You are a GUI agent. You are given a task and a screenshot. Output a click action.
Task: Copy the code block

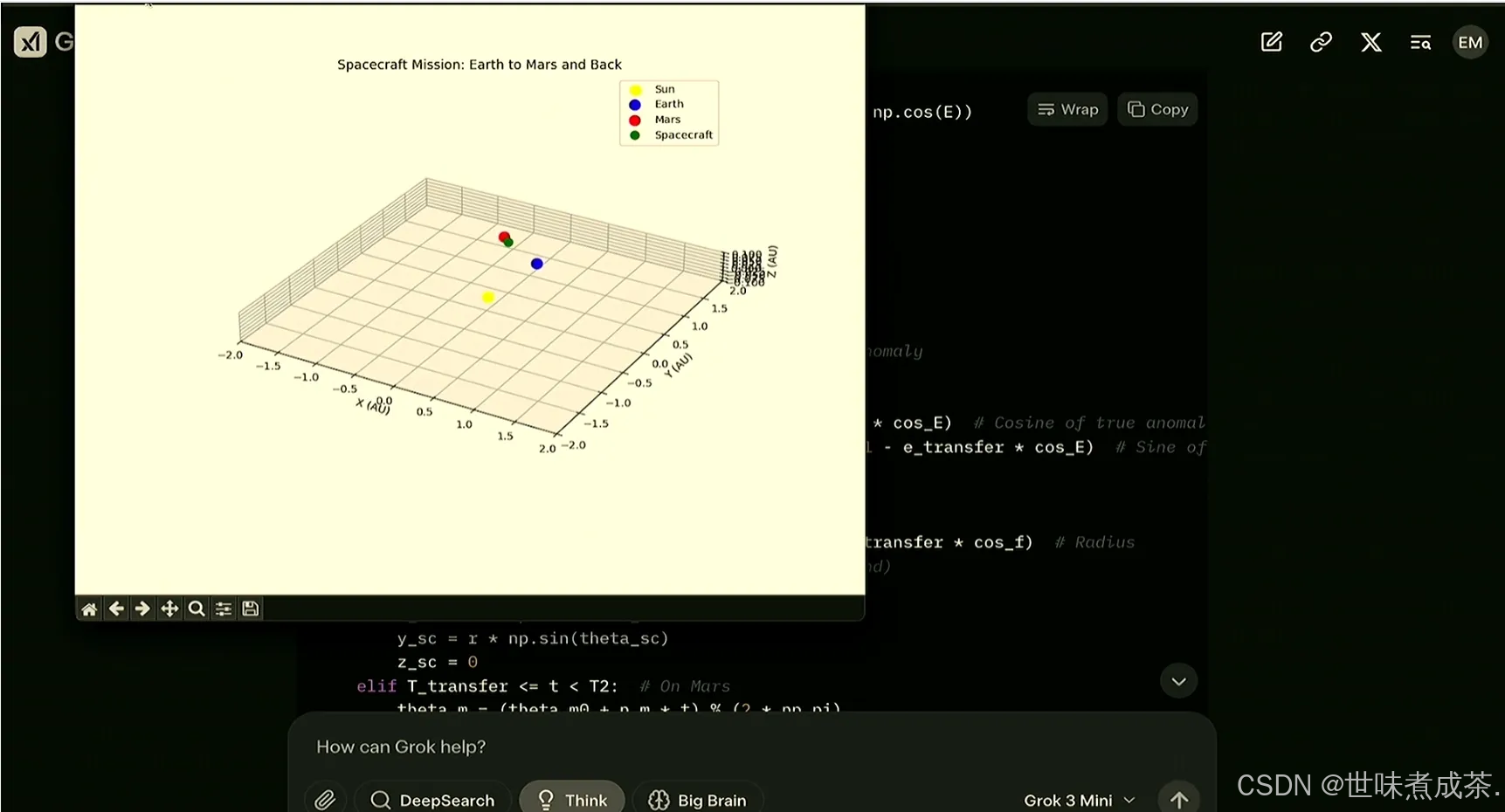tap(1157, 109)
